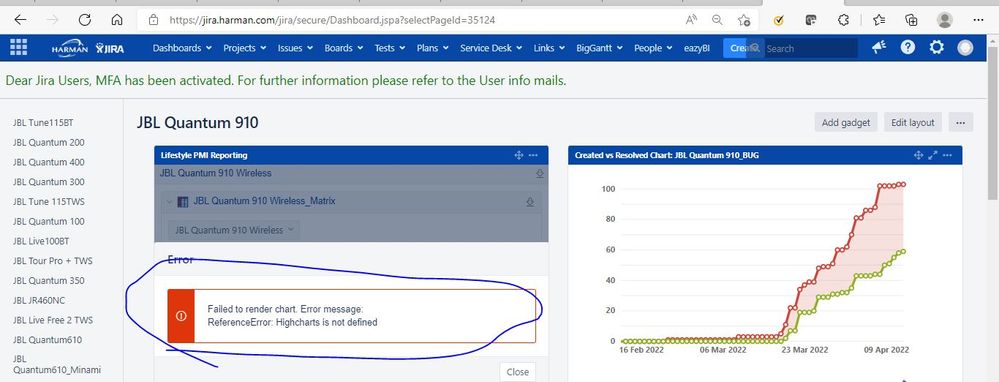
Task: Open the Boards dropdown menu
Action: tap(343, 48)
